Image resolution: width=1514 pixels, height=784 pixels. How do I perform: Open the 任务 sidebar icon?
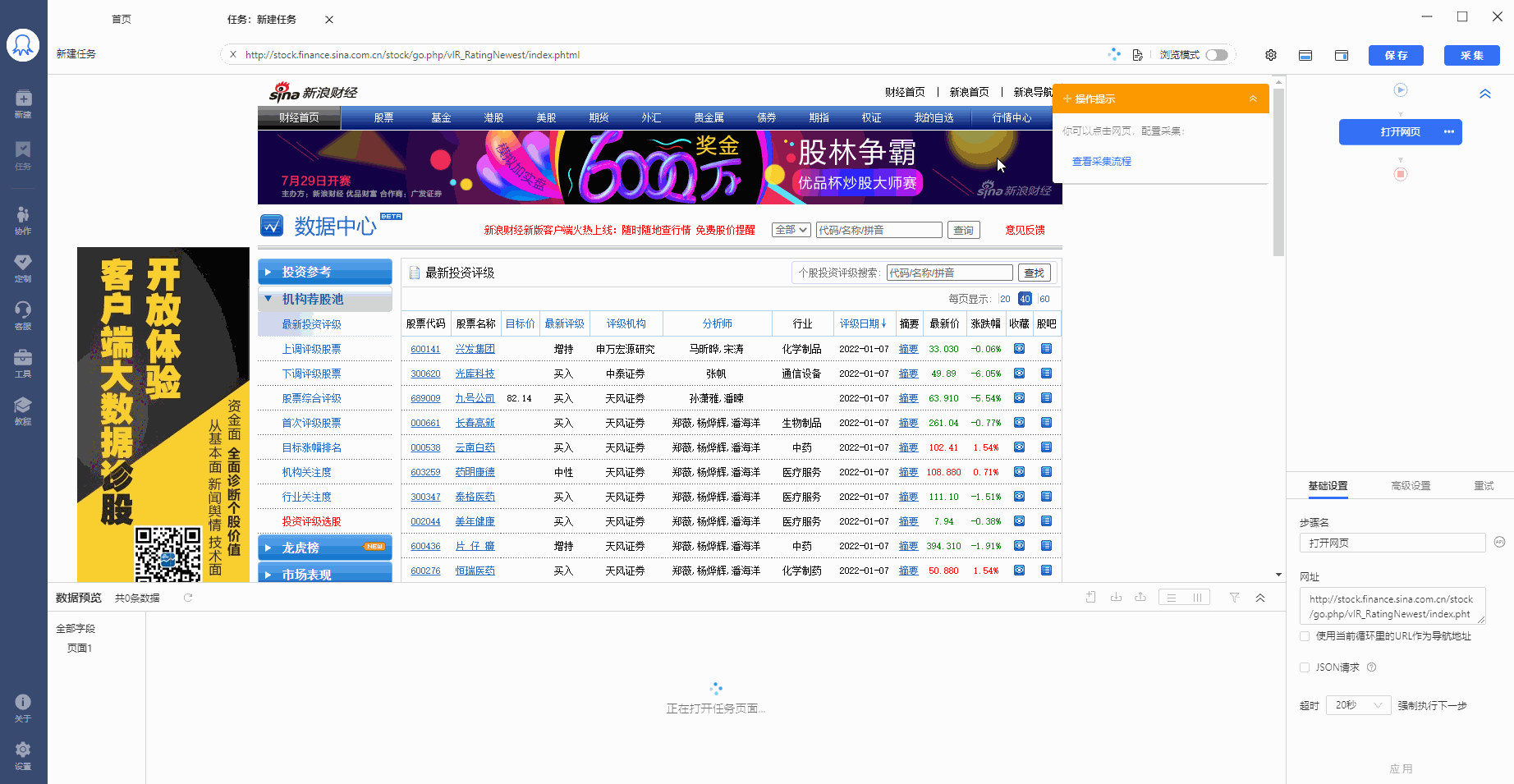(23, 155)
